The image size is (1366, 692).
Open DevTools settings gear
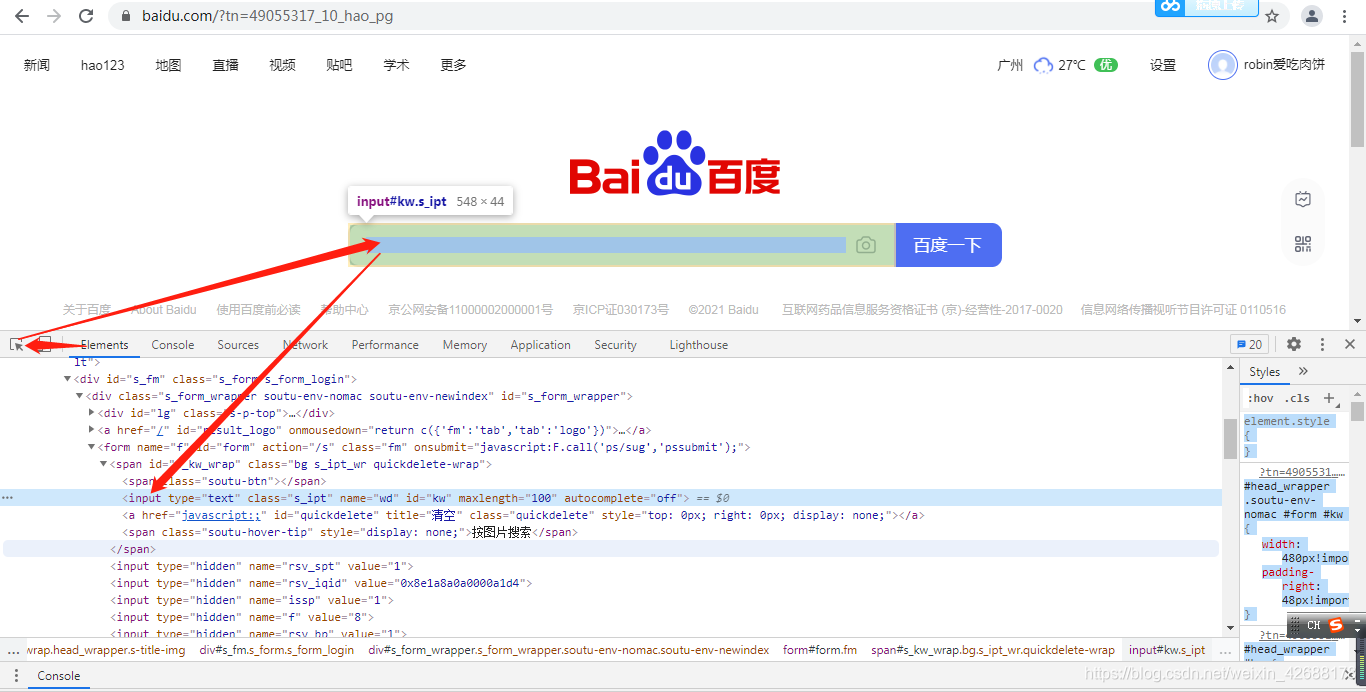click(1294, 344)
